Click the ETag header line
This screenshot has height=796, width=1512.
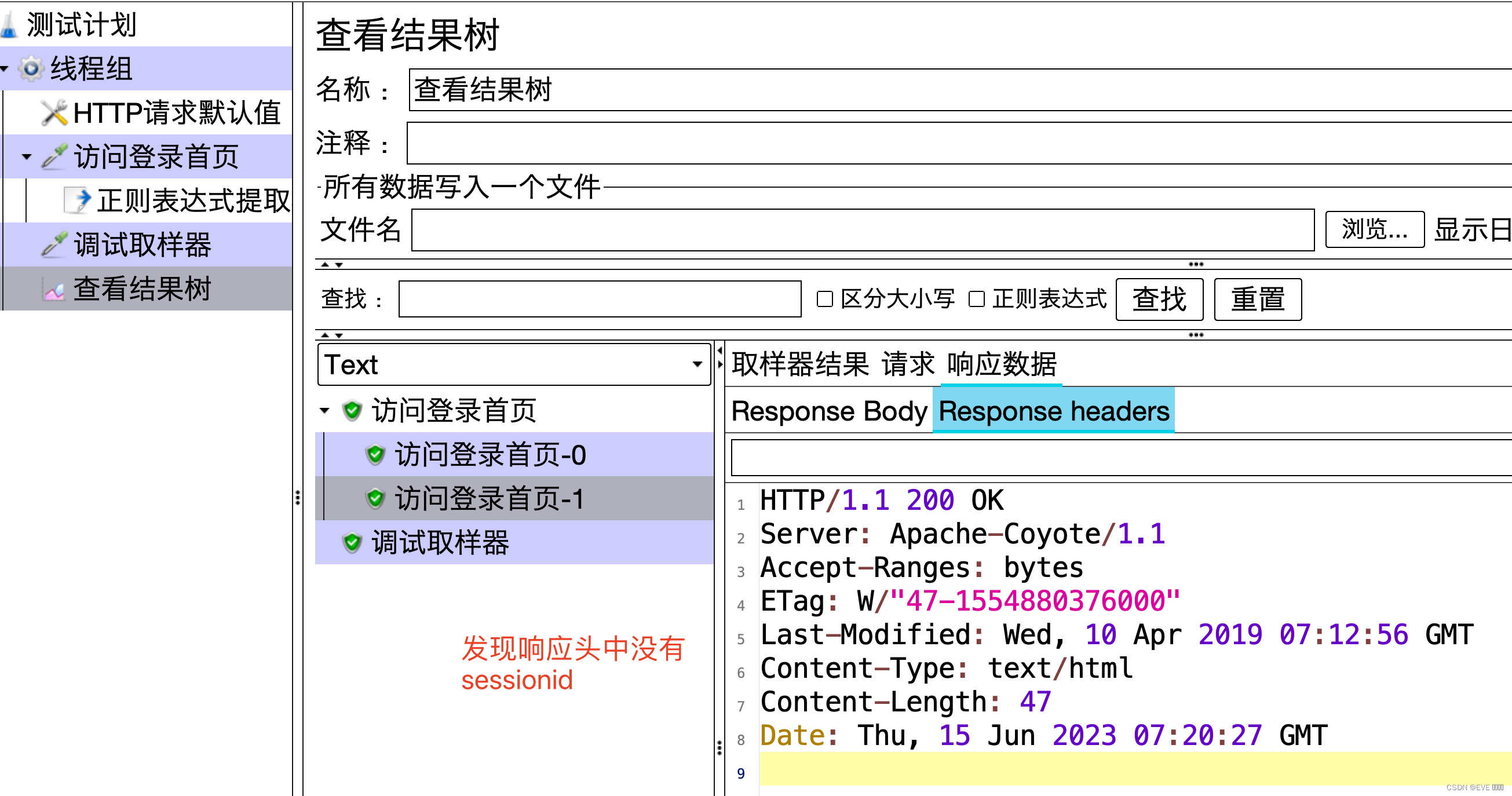tap(970, 601)
